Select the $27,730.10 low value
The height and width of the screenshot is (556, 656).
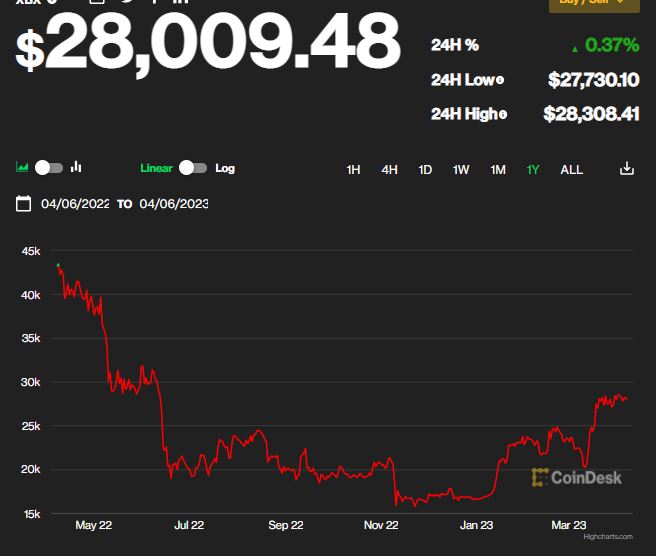tap(594, 79)
